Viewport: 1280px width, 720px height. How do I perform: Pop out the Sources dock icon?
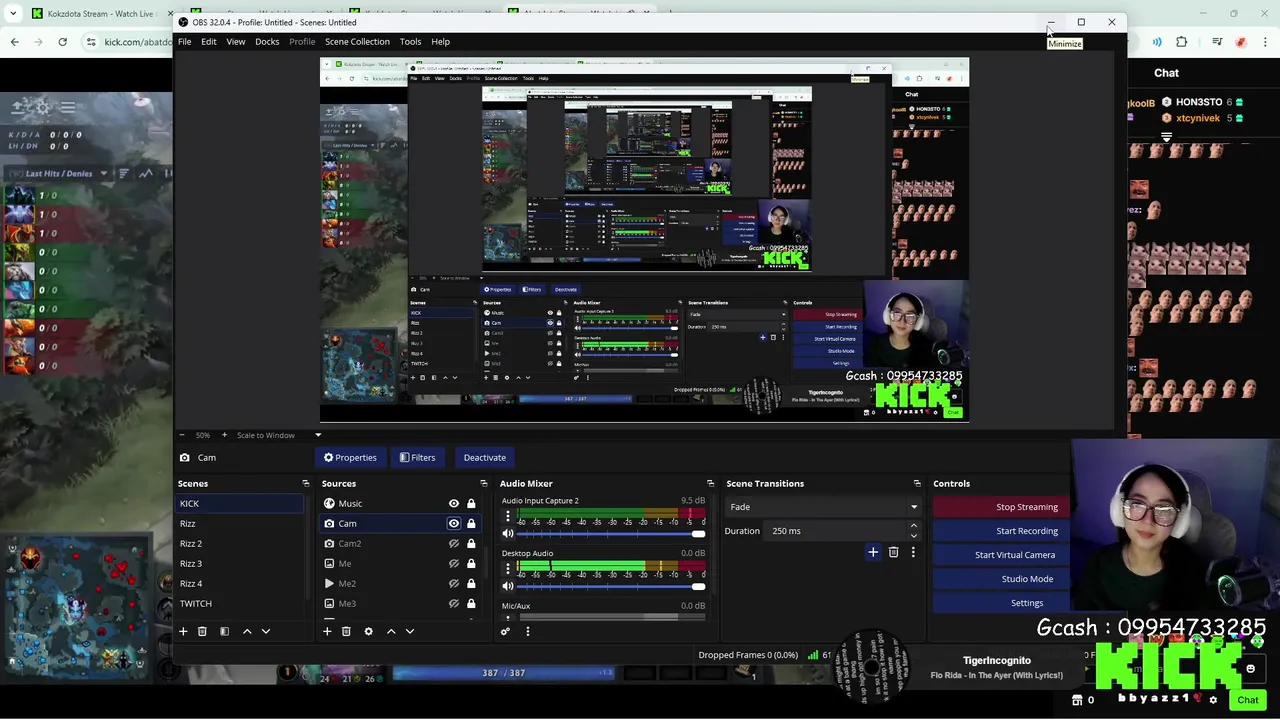pos(484,483)
